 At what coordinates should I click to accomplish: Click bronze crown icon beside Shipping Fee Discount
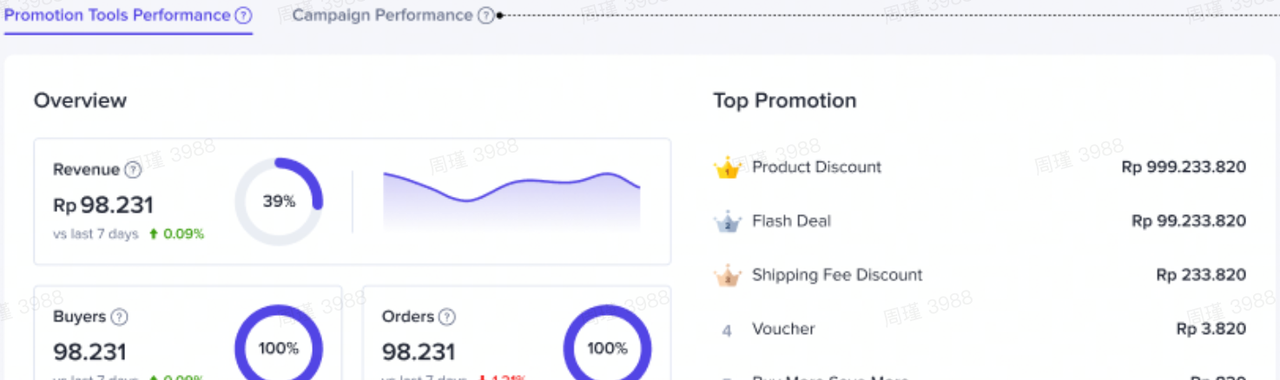727,276
